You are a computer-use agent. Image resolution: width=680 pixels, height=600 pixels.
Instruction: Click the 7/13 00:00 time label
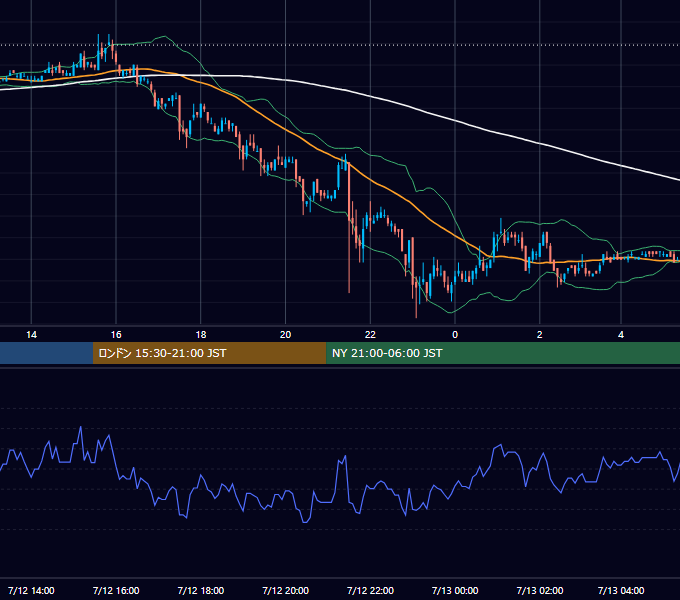point(455,590)
